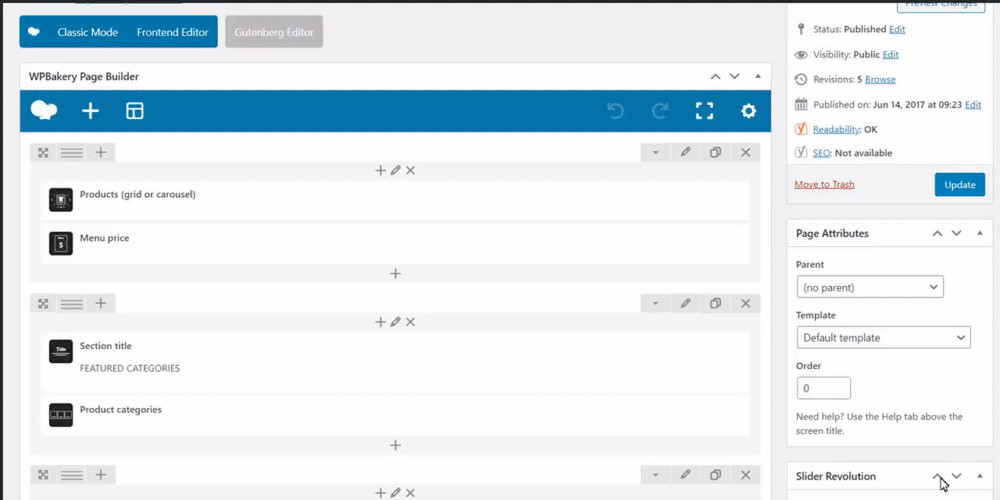The image size is (1000, 500).
Task: Select the Products (grid or carousel) element
Action: click(x=395, y=200)
